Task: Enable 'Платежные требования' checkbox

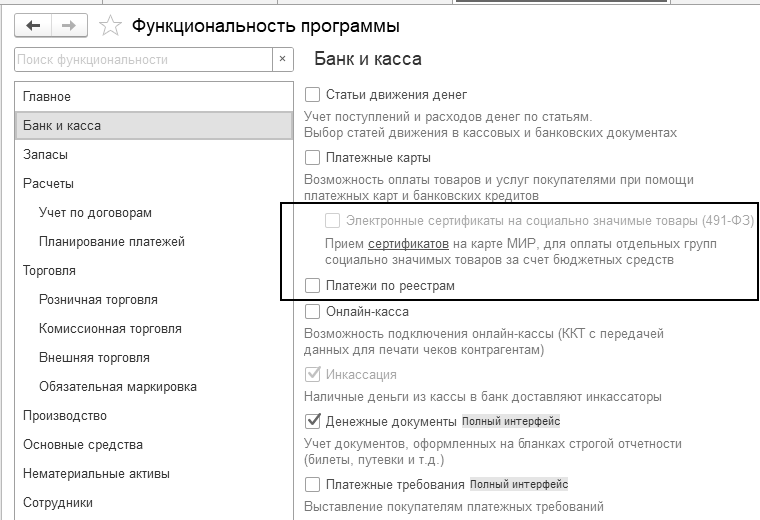Action: 312,484
